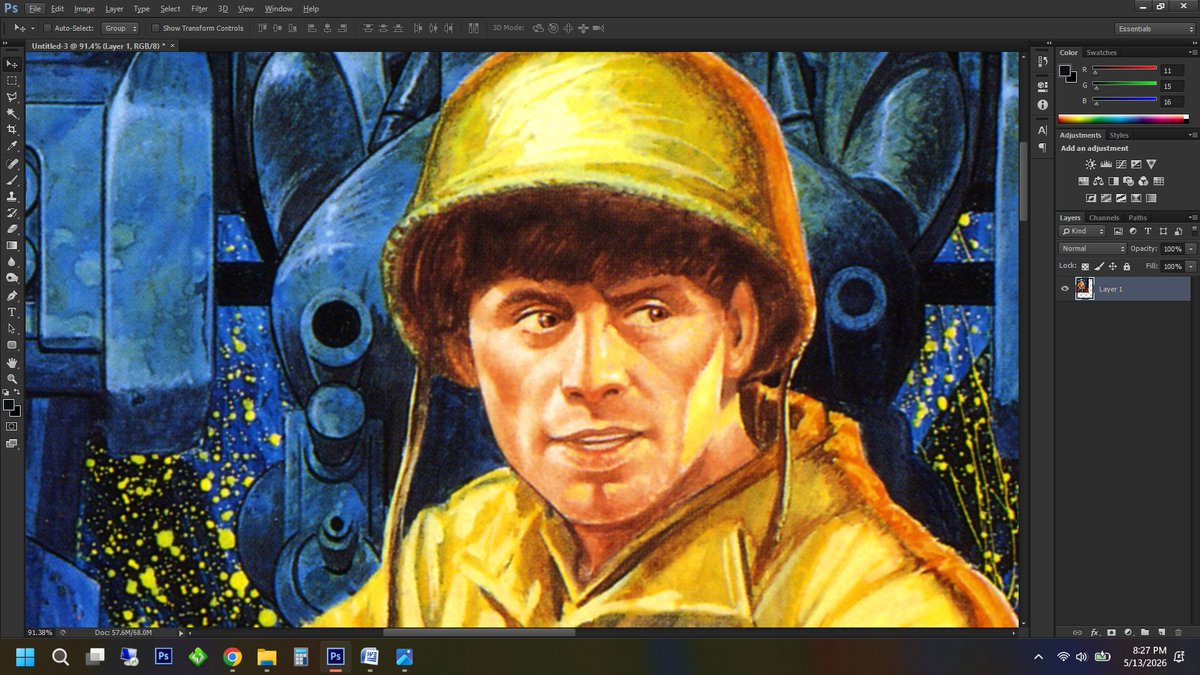Select the Rectangle shape tool
Screen dimensions: 1200x675
click(12, 345)
